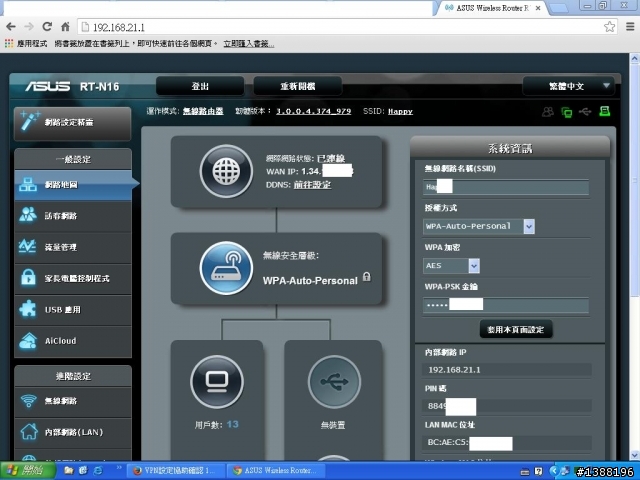This screenshot has width=640, height=480.
Task: Click the reboot button in header
Action: click(x=298, y=86)
